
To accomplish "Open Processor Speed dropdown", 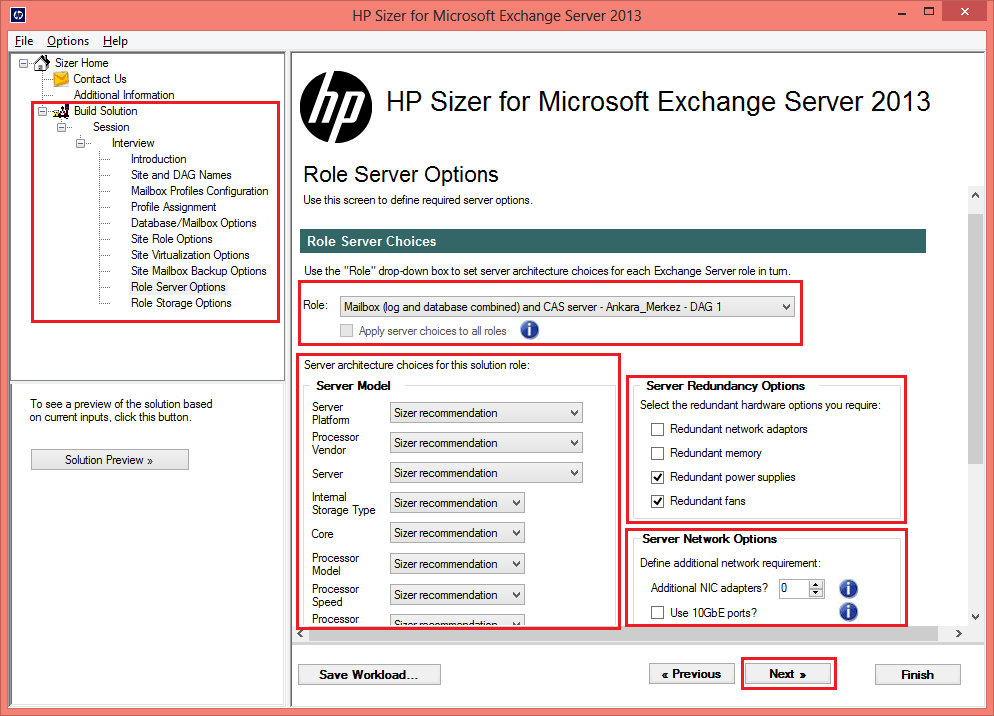I will (457, 595).
